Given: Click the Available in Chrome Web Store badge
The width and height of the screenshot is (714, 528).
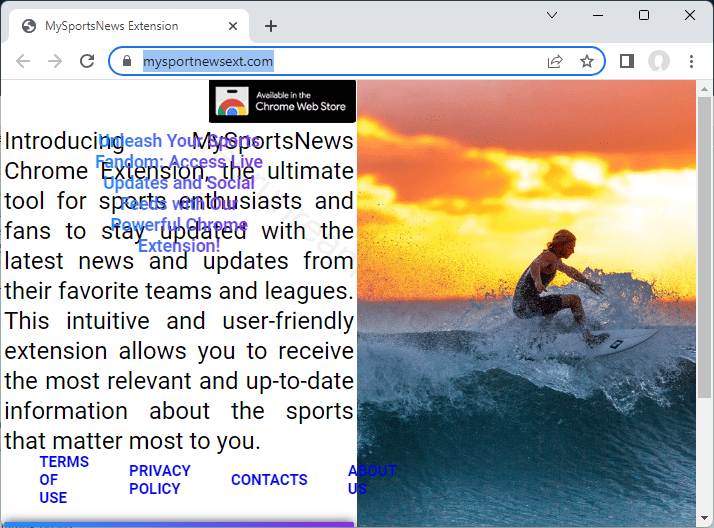Looking at the screenshot, I should pos(282,101).
